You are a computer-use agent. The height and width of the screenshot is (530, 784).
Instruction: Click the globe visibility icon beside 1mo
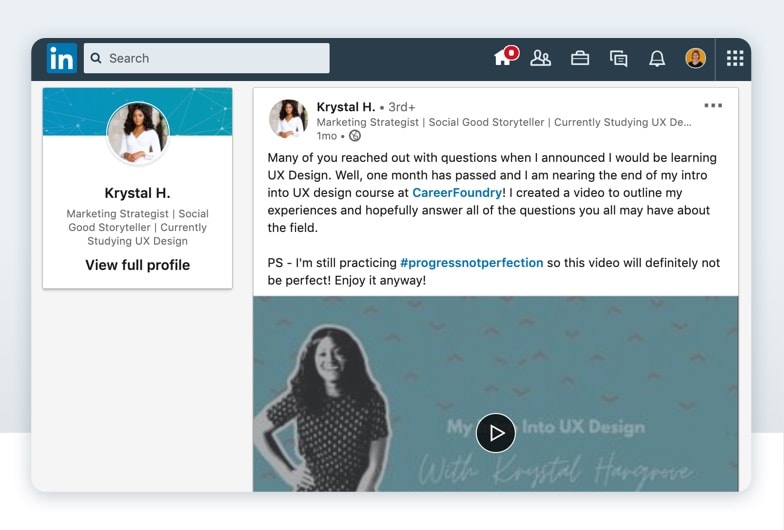coord(355,136)
